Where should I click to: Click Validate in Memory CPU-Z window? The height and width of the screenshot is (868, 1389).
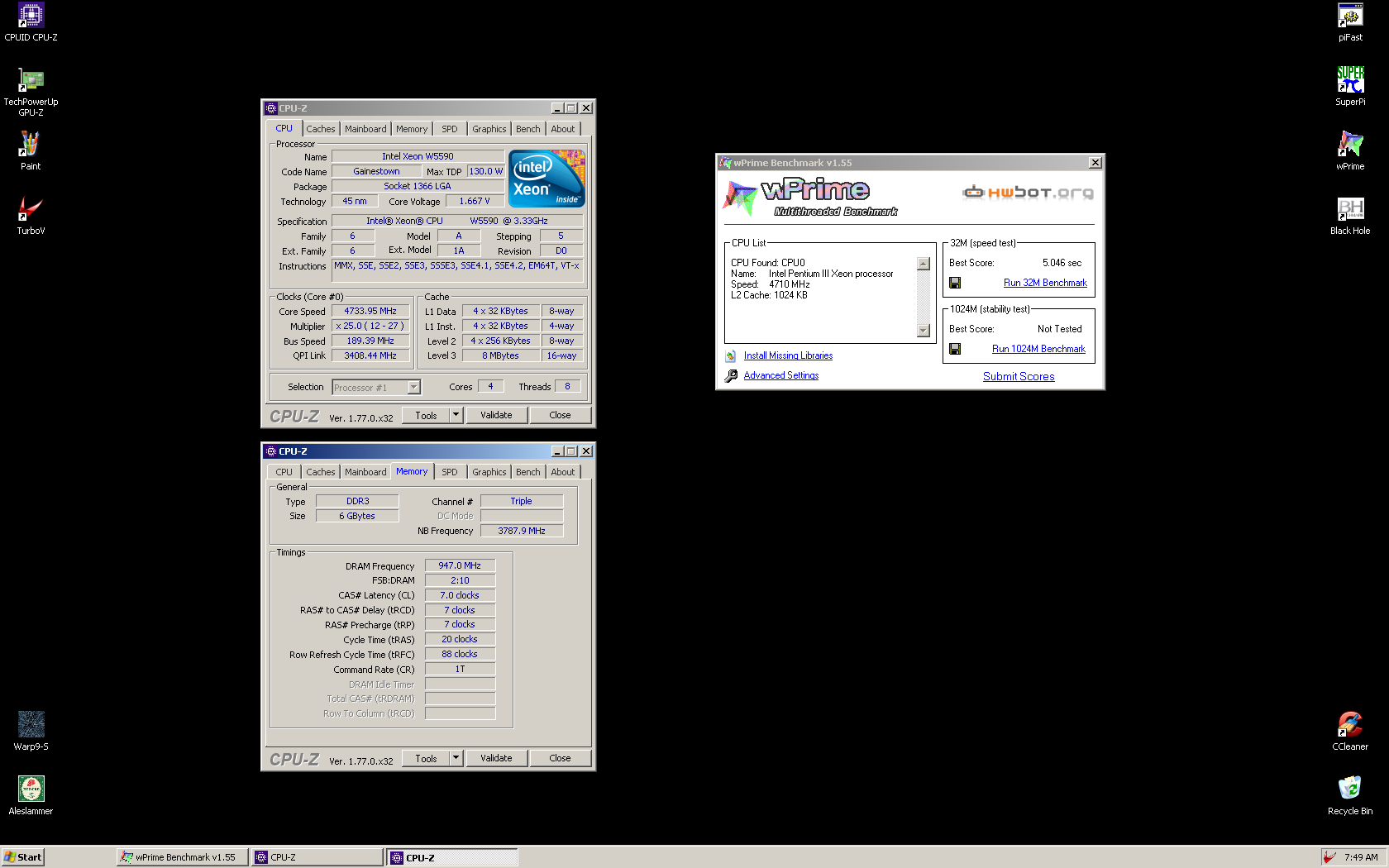[x=496, y=758]
